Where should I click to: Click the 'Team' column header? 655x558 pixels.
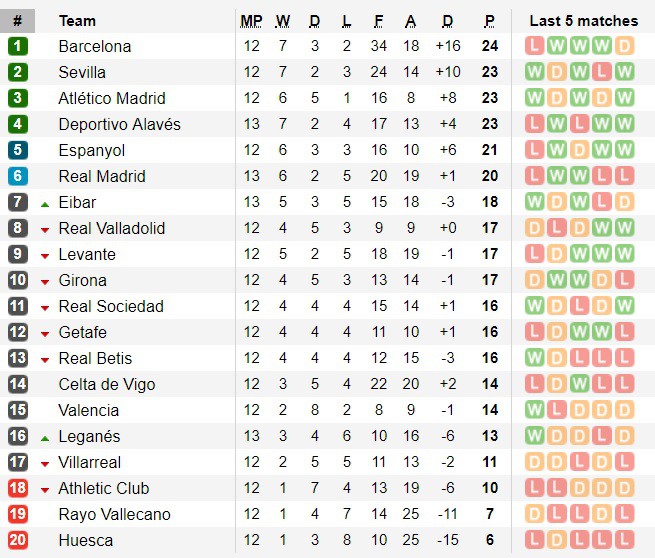77,20
